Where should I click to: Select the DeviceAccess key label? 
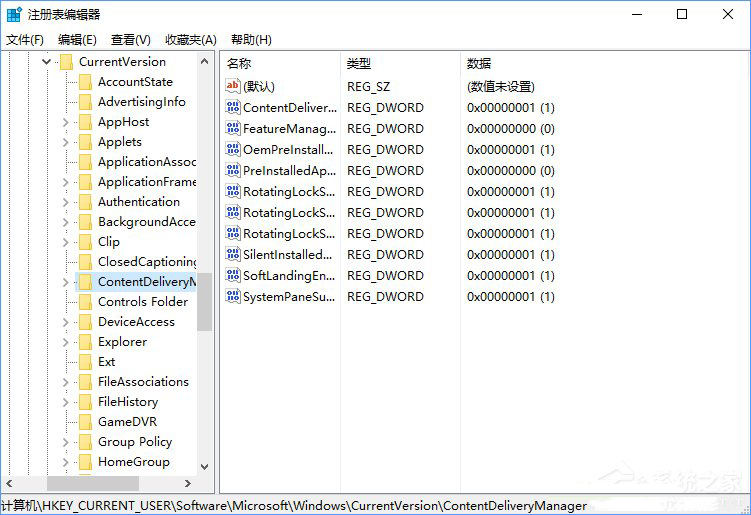click(137, 322)
